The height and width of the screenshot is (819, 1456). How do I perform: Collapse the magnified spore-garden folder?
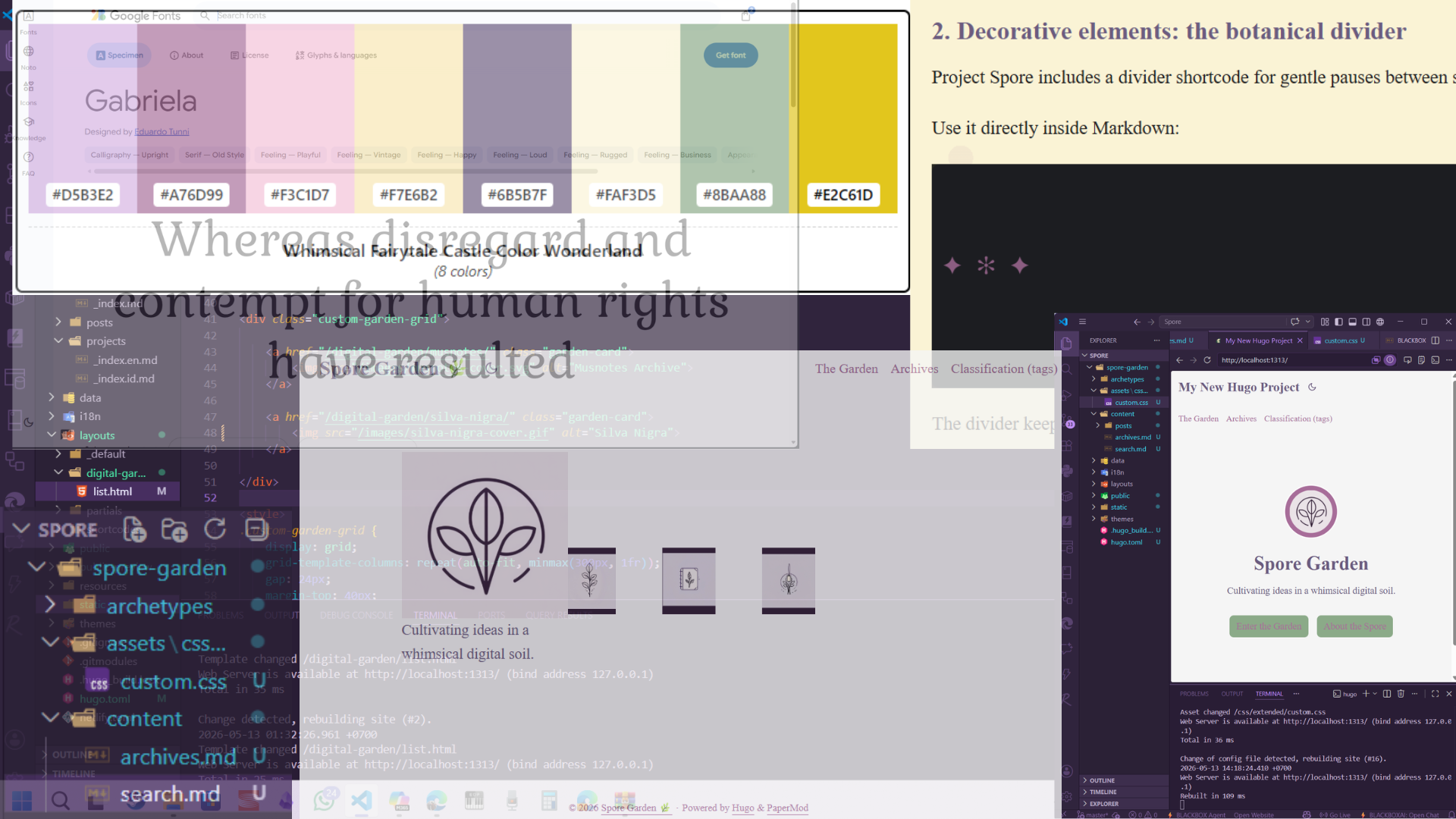36,566
